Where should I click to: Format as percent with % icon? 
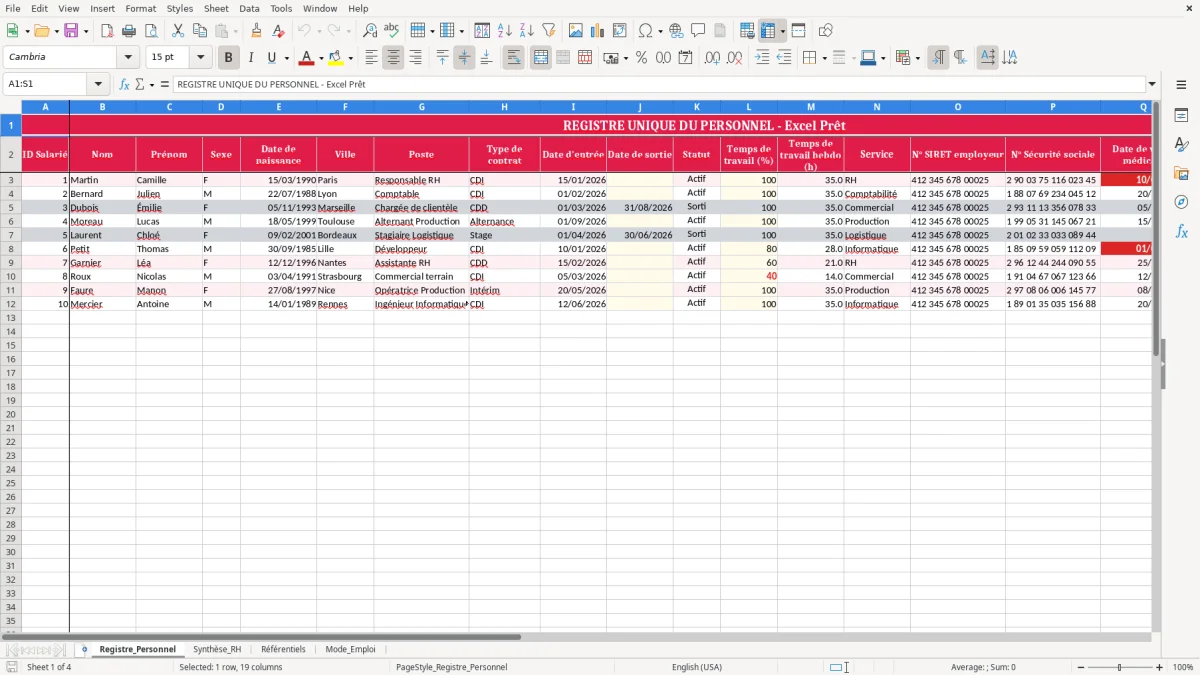pyautogui.click(x=642, y=58)
